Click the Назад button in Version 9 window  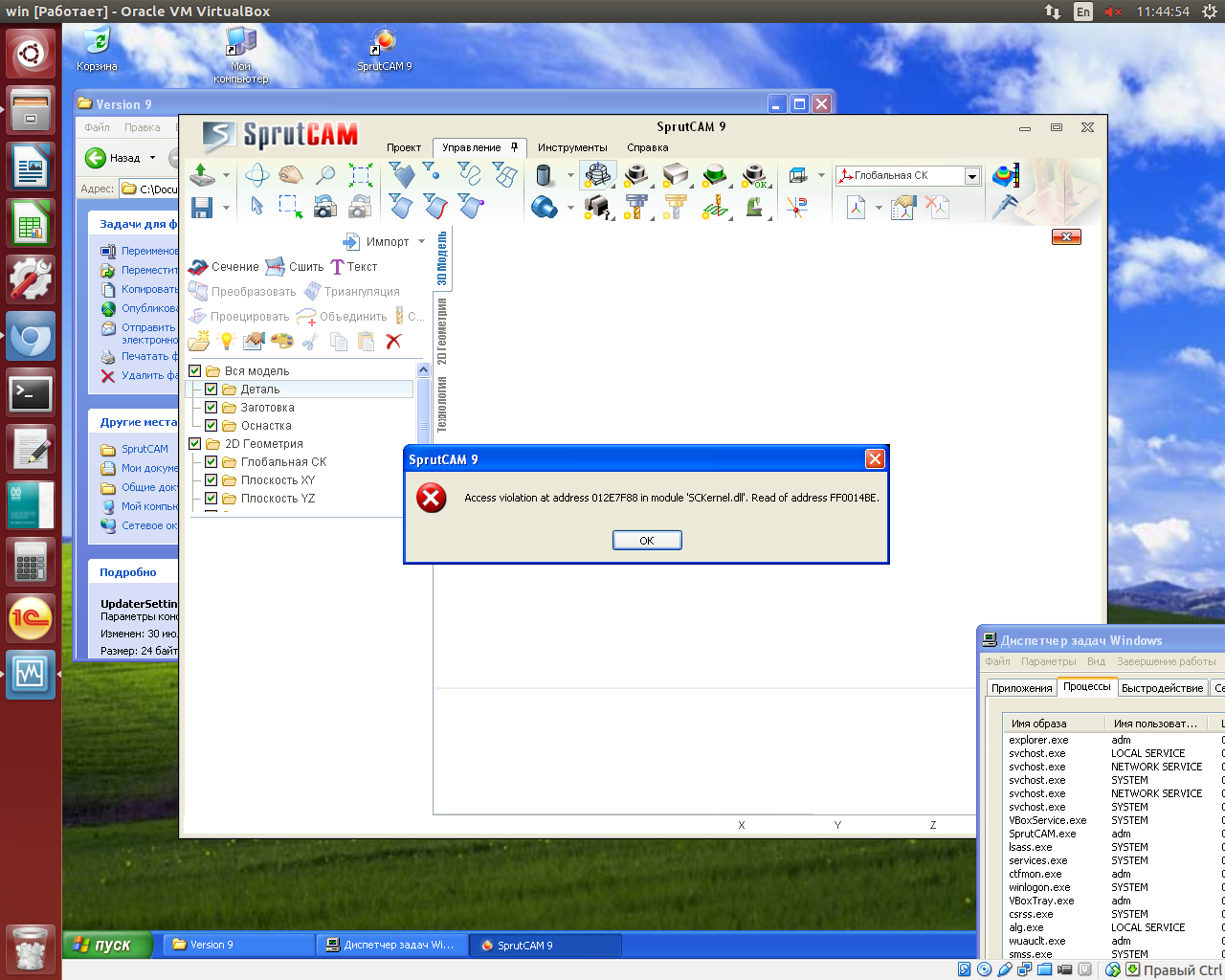pyautogui.click(x=113, y=158)
